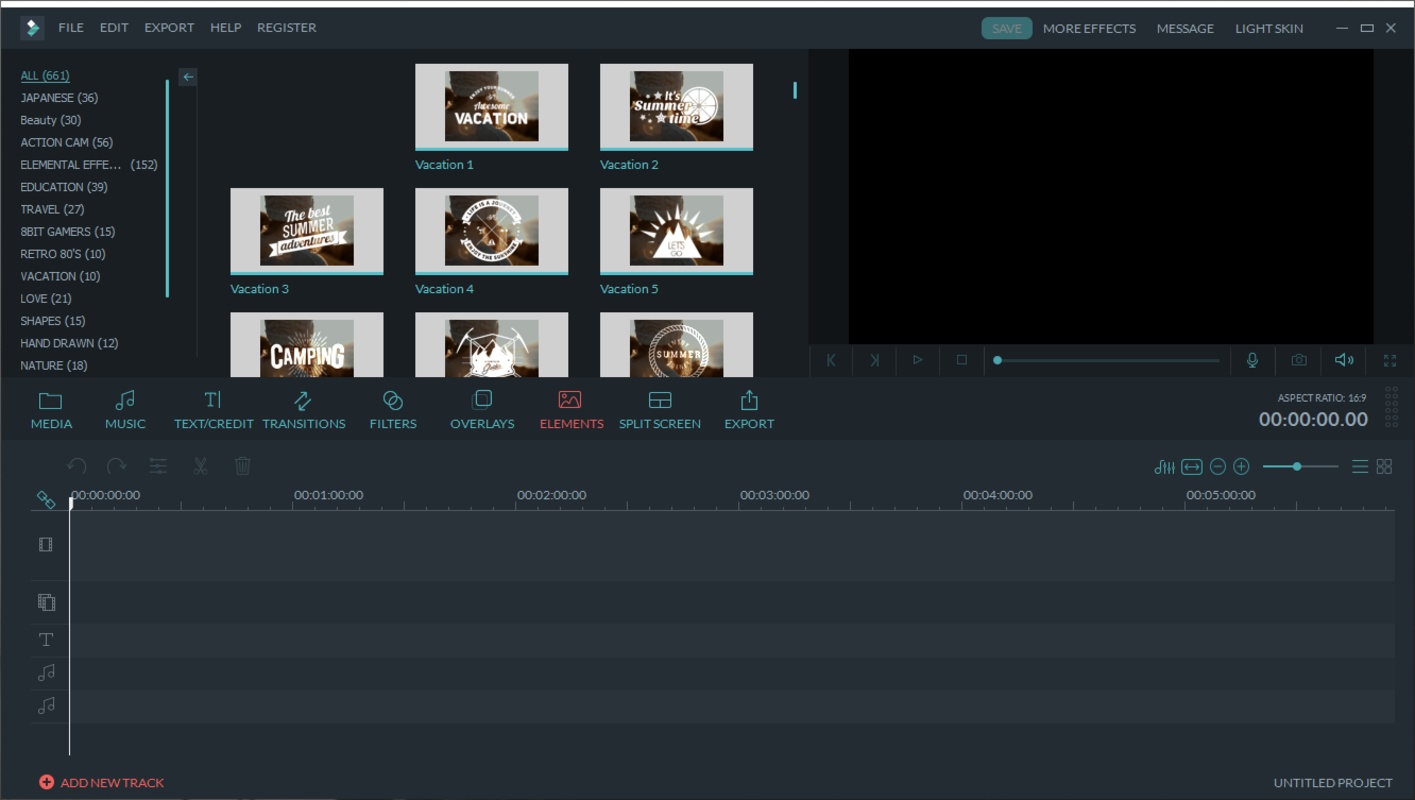Viewport: 1415px width, 800px height.
Task: Click Add New Track
Action: pos(102,783)
